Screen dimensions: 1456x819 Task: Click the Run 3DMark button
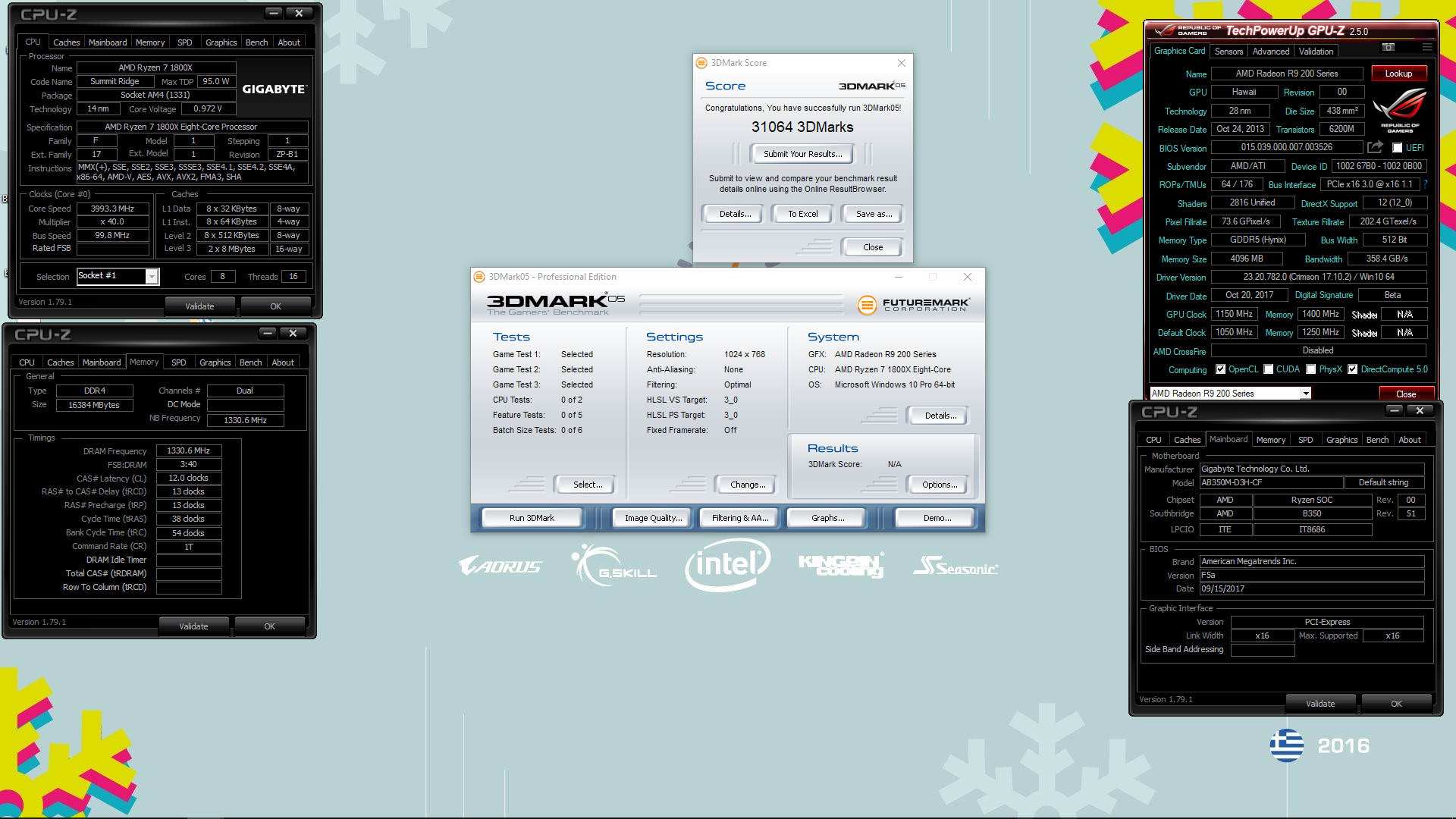532,518
